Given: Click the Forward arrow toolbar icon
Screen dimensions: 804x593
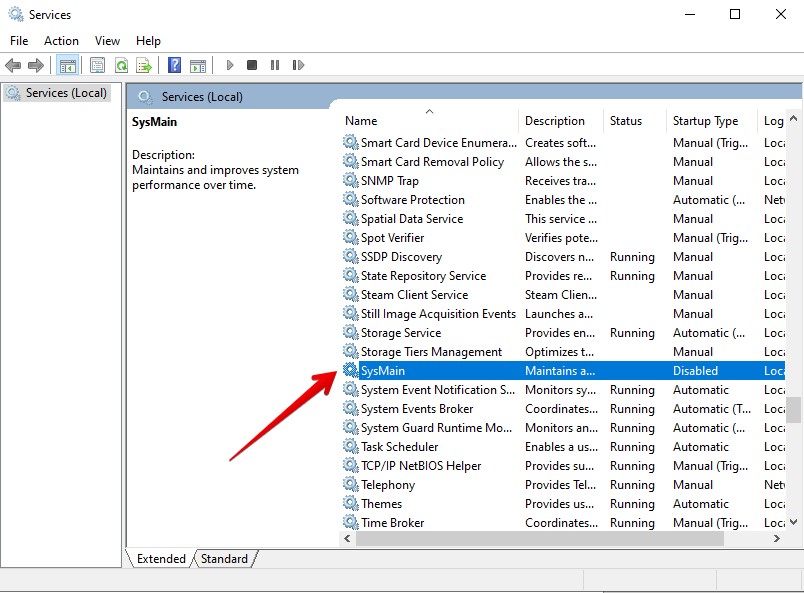Looking at the screenshot, I should click(x=36, y=65).
